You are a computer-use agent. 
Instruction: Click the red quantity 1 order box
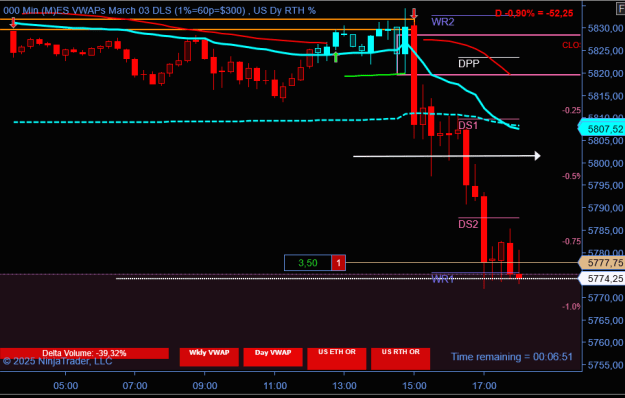point(338,263)
